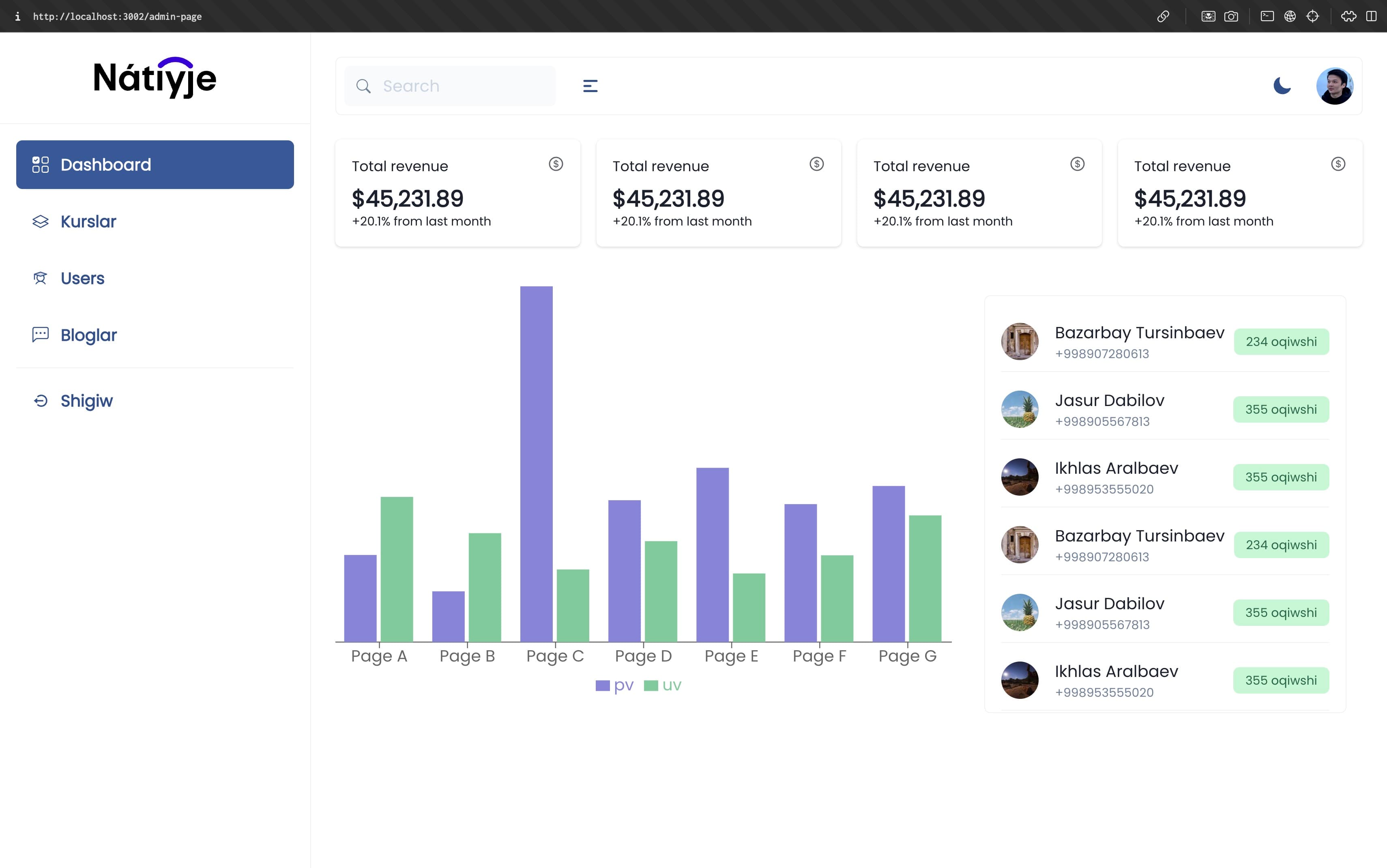Click dollar icon on first revenue card
1387x868 pixels.
[556, 164]
